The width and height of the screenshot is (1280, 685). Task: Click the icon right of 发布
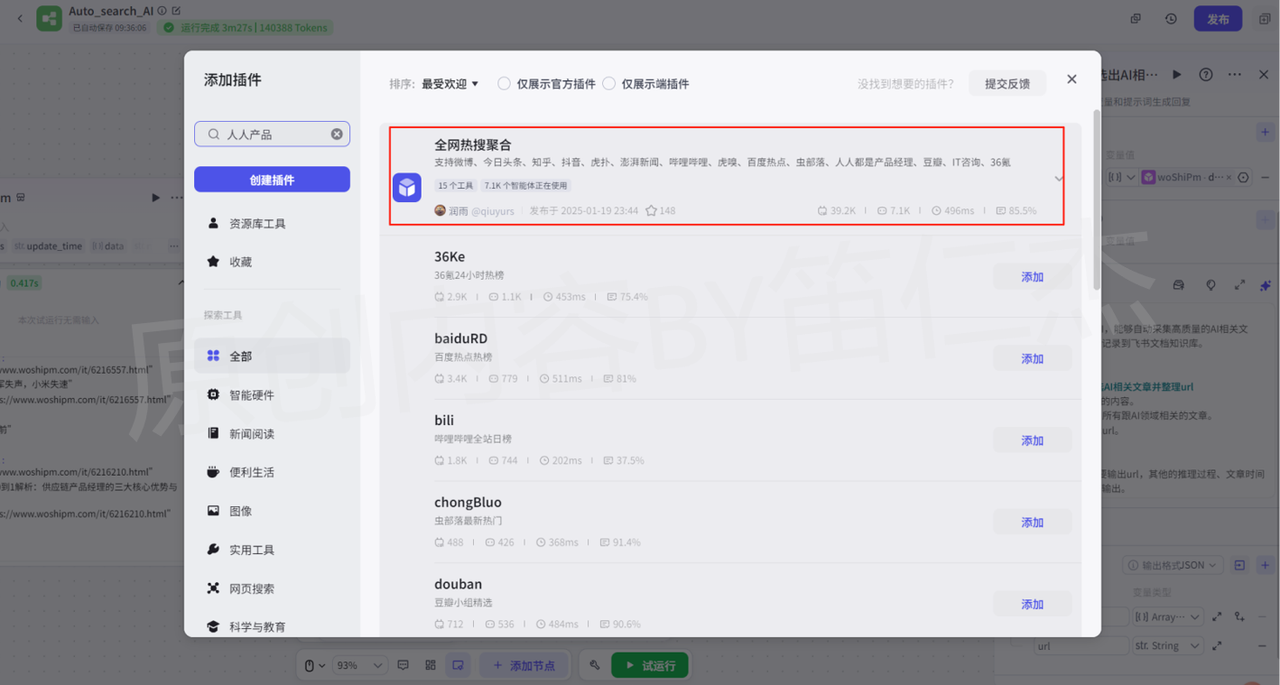1263,19
